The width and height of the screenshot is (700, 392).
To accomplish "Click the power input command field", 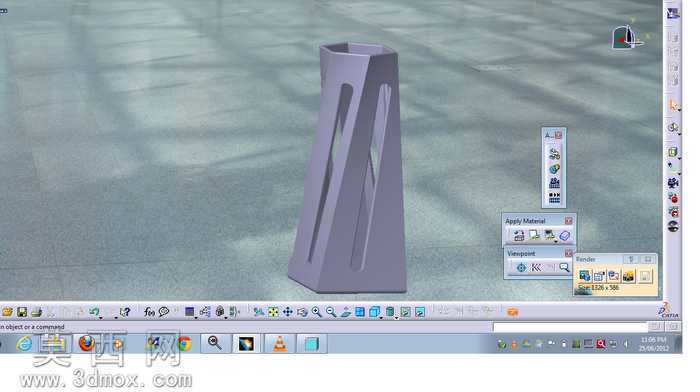I will pyautogui.click(x=570, y=327).
